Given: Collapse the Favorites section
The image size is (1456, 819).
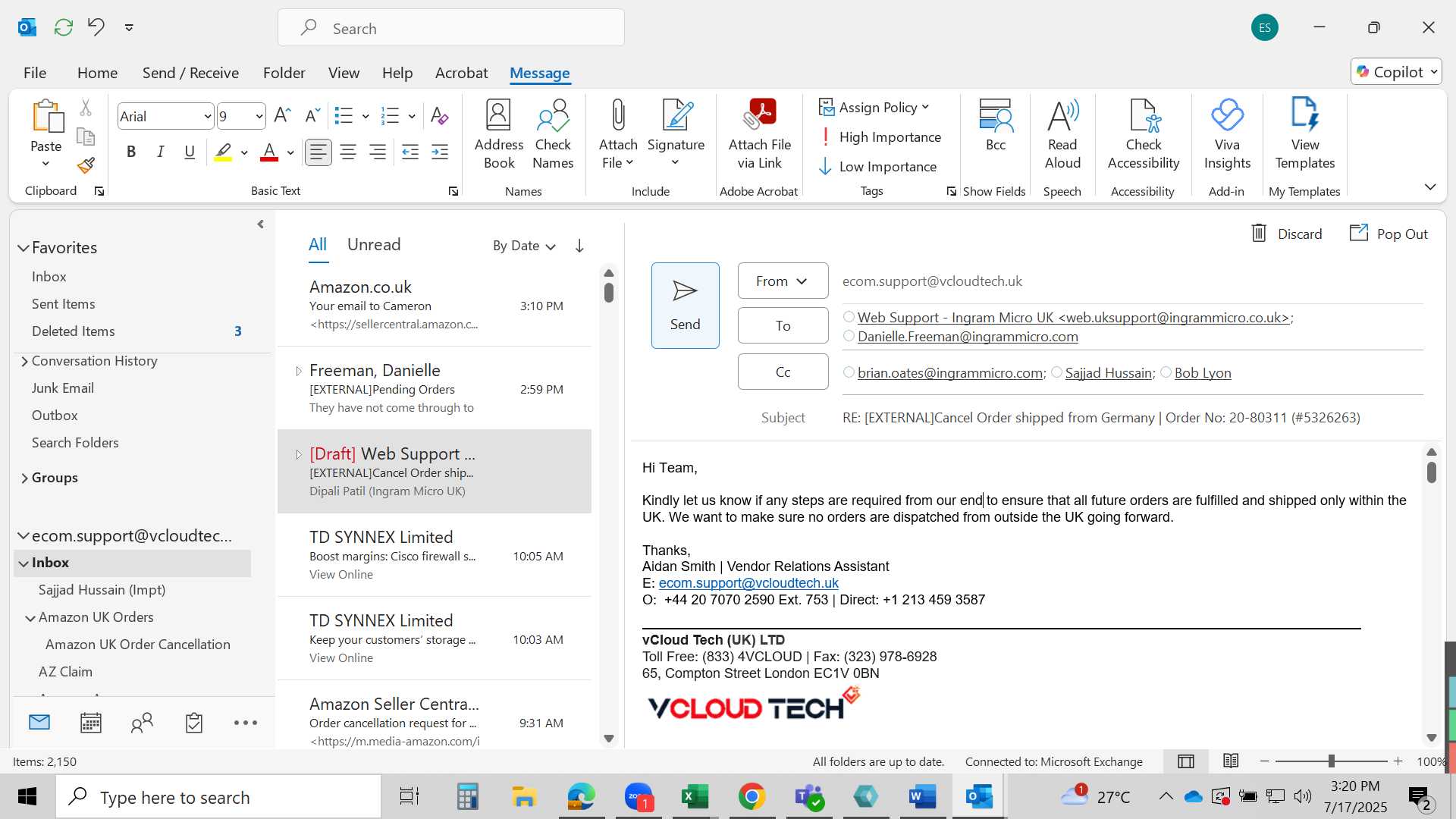Looking at the screenshot, I should (x=24, y=248).
